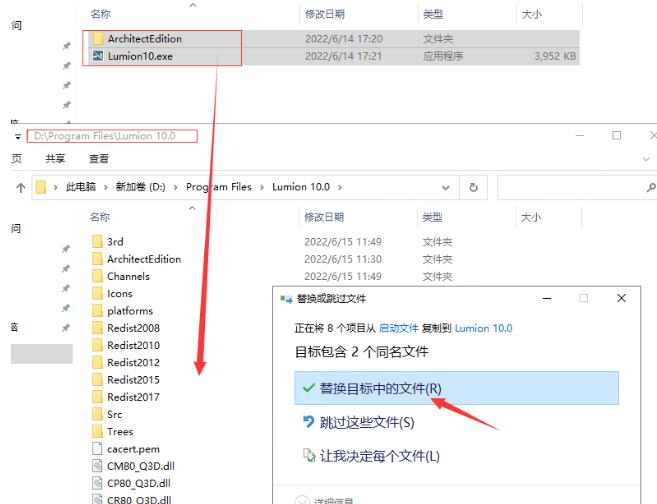657x504 pixels.
Task: Open the Lumion 10.0 destination link
Action: 484,328
